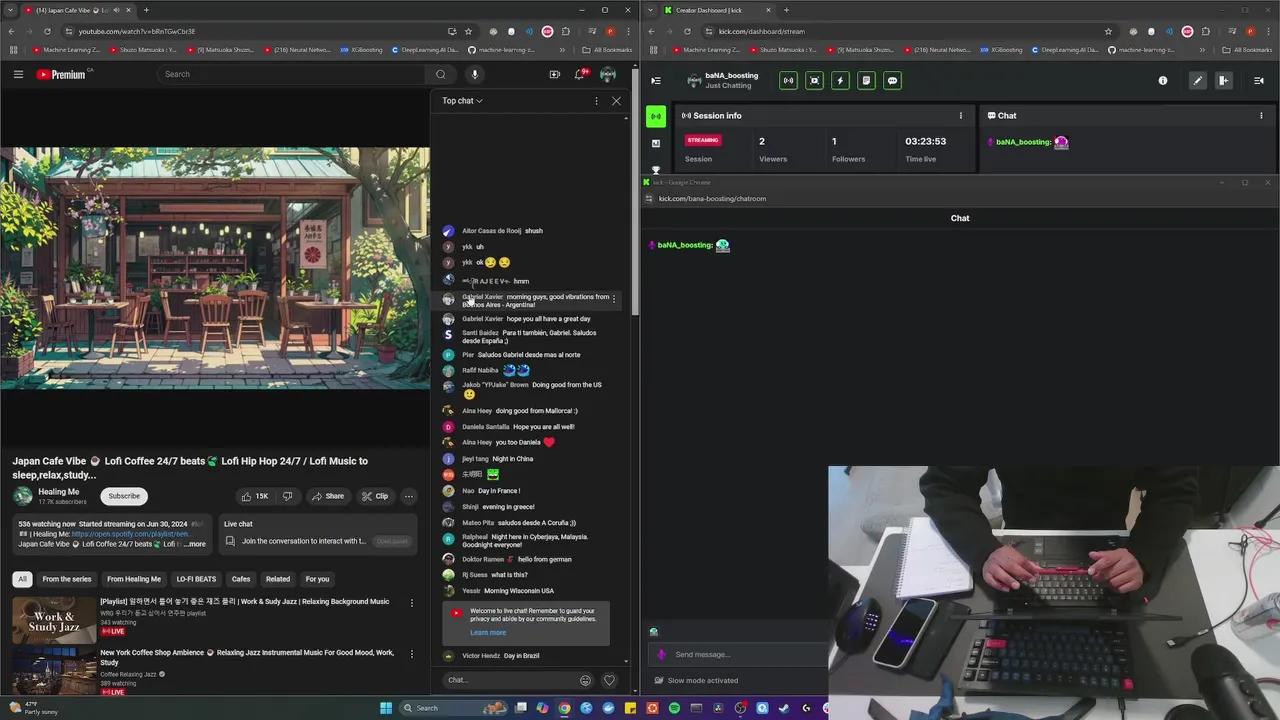Select the LO-FI BEATS chip
The height and width of the screenshot is (720, 1280).
pyautogui.click(x=196, y=579)
